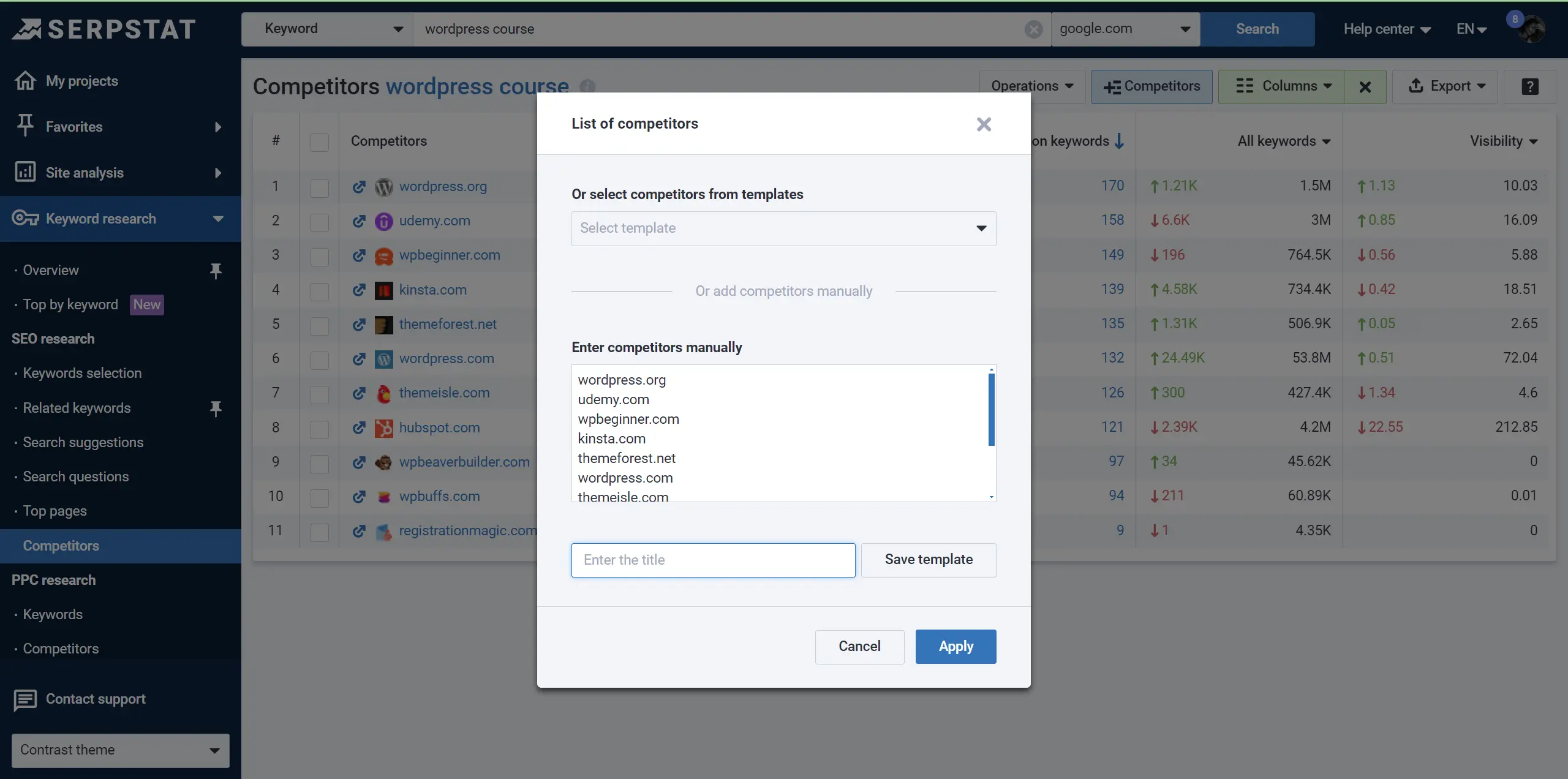Click the Apply button
The height and width of the screenshot is (779, 1568).
(x=956, y=646)
